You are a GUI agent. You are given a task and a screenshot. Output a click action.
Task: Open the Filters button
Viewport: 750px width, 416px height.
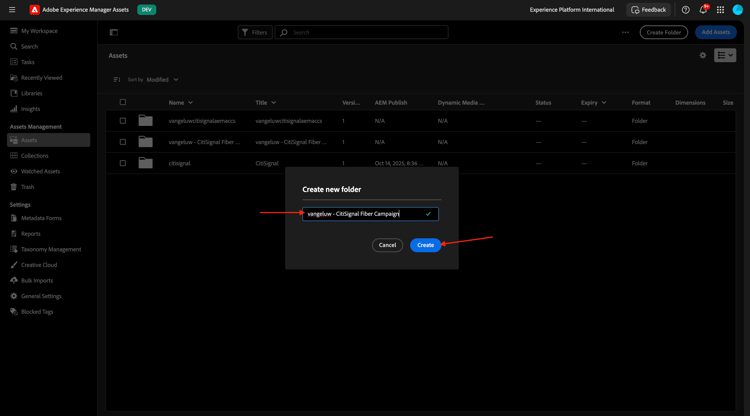click(x=255, y=33)
